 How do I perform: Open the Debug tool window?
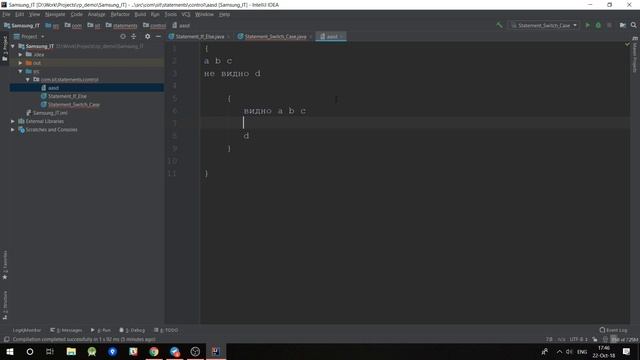click(x=132, y=330)
